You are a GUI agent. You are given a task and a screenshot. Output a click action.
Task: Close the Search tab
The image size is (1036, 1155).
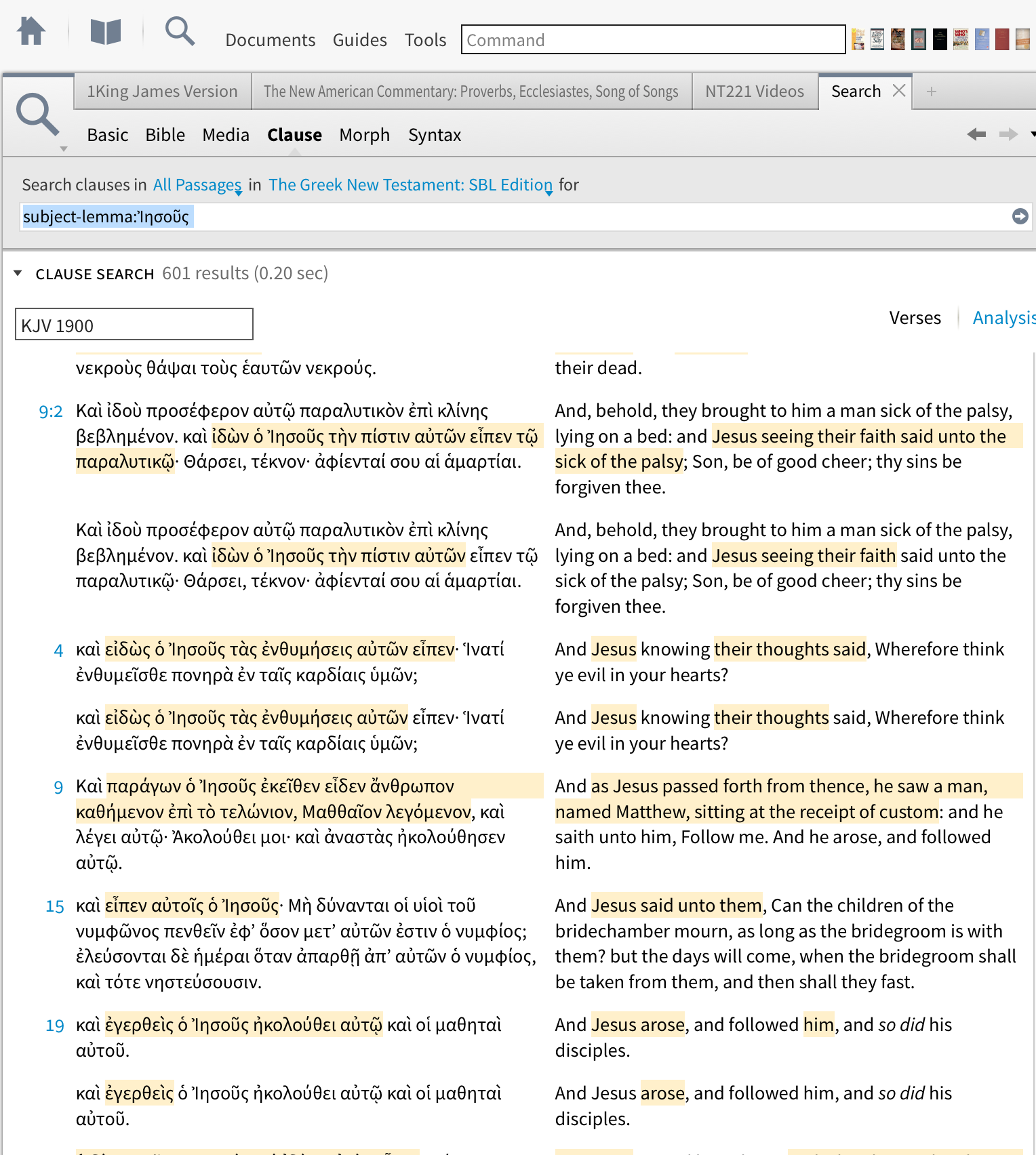click(x=899, y=91)
